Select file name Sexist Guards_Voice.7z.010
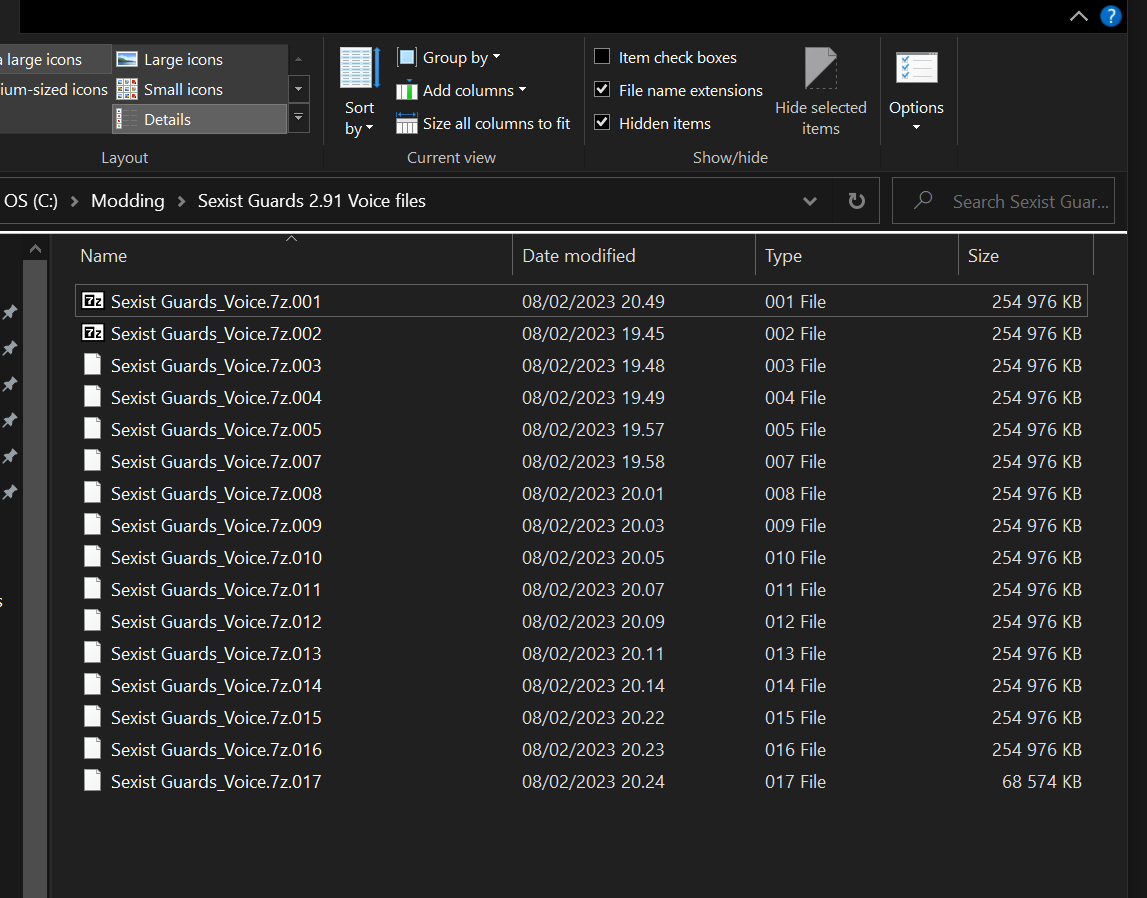The image size is (1147, 898). coord(216,557)
